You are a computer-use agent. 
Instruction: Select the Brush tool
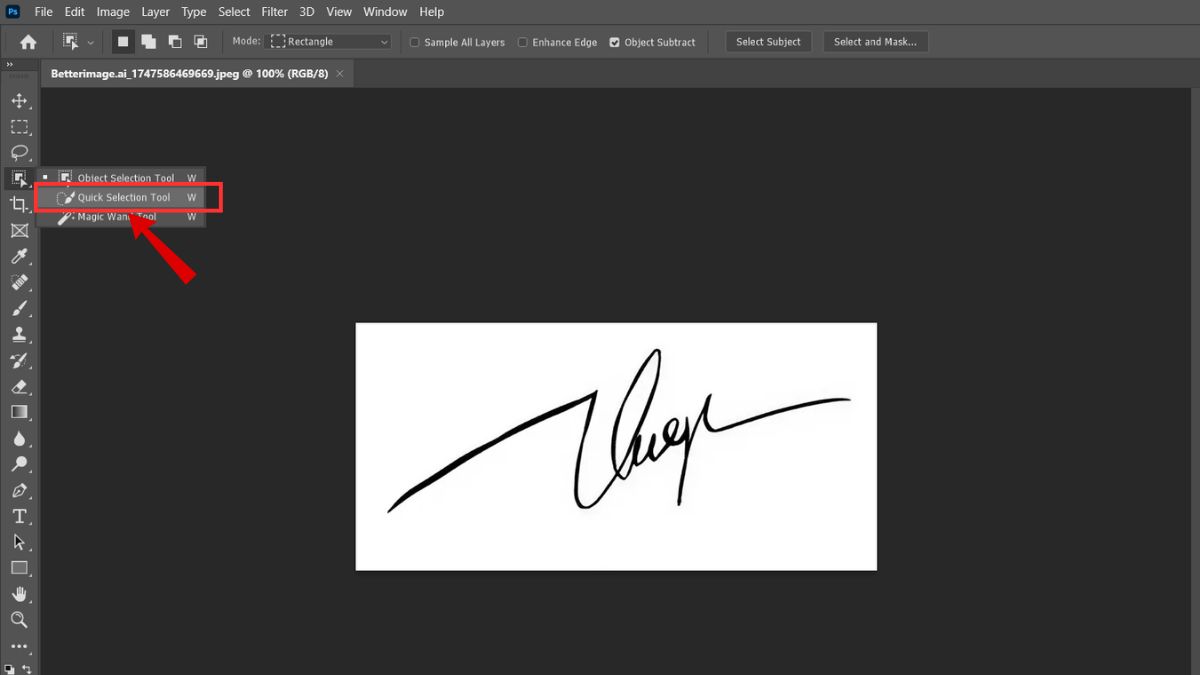click(20, 308)
